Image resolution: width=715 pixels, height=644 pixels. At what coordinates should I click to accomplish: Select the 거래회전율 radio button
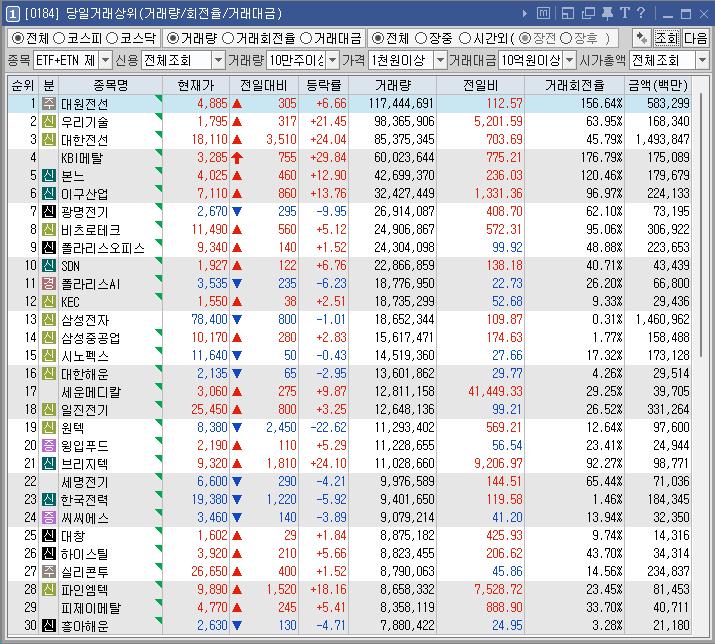click(228, 38)
